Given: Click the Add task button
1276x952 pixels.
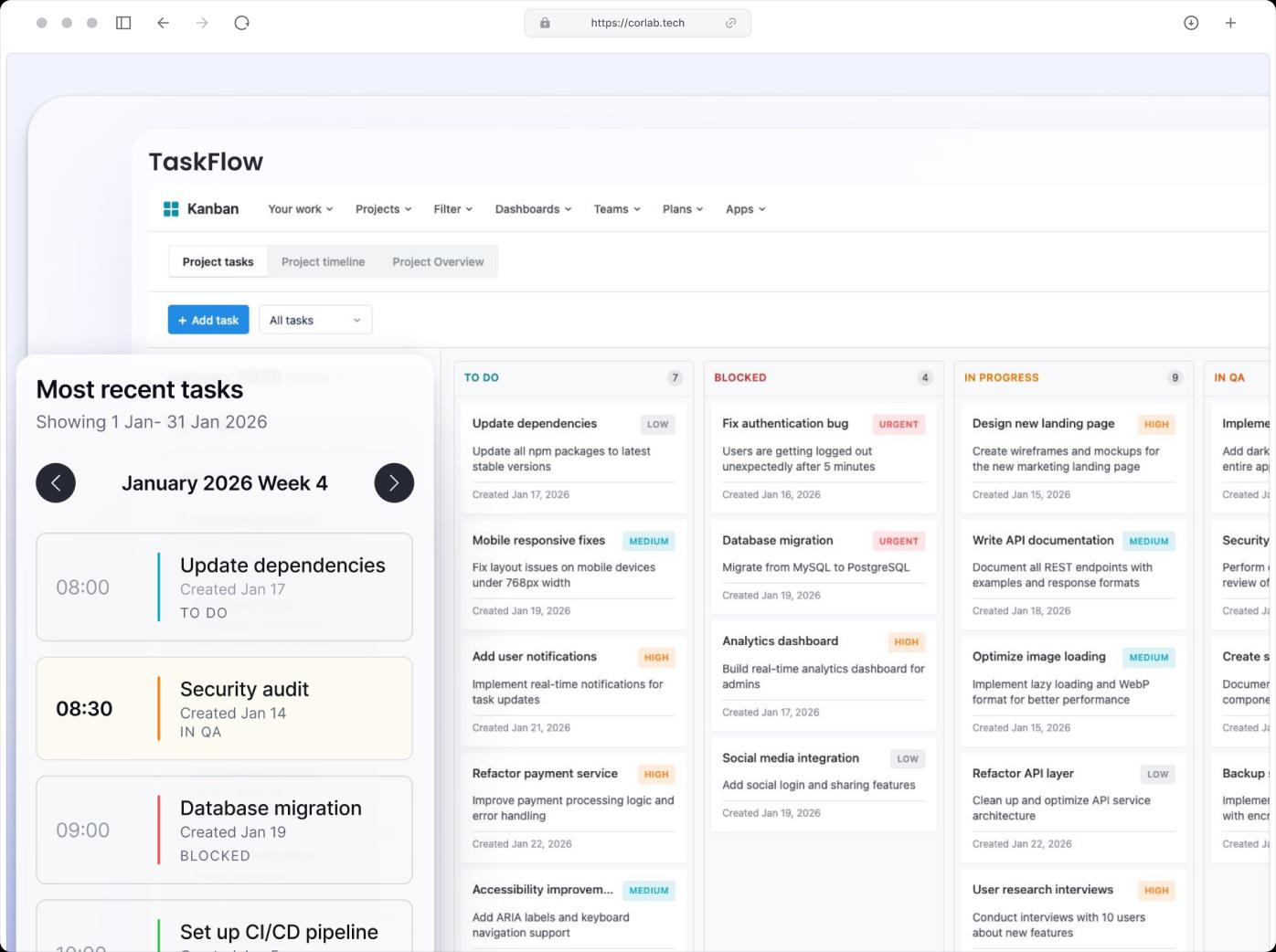Looking at the screenshot, I should (x=208, y=320).
